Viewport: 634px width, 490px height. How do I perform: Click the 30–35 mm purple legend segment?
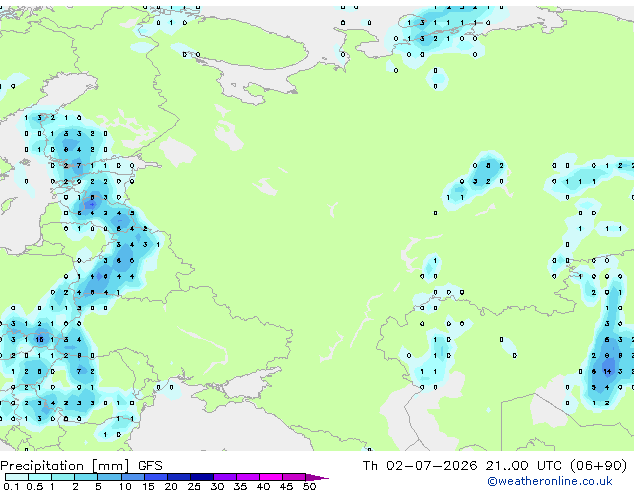tap(224, 477)
